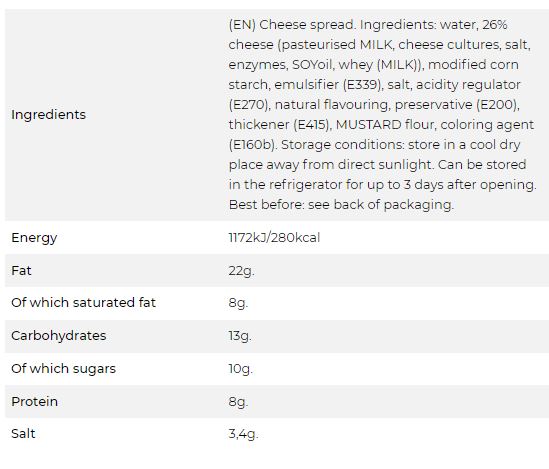Select the Of which saturated fat label
Screen dimensions: 549x469
tap(83, 302)
